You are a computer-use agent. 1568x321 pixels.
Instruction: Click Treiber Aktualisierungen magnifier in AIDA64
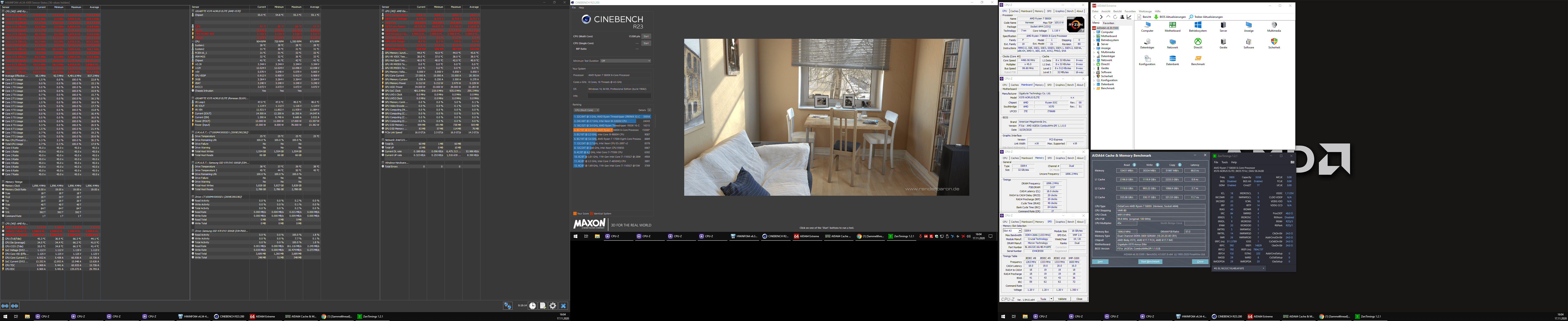(1191, 17)
